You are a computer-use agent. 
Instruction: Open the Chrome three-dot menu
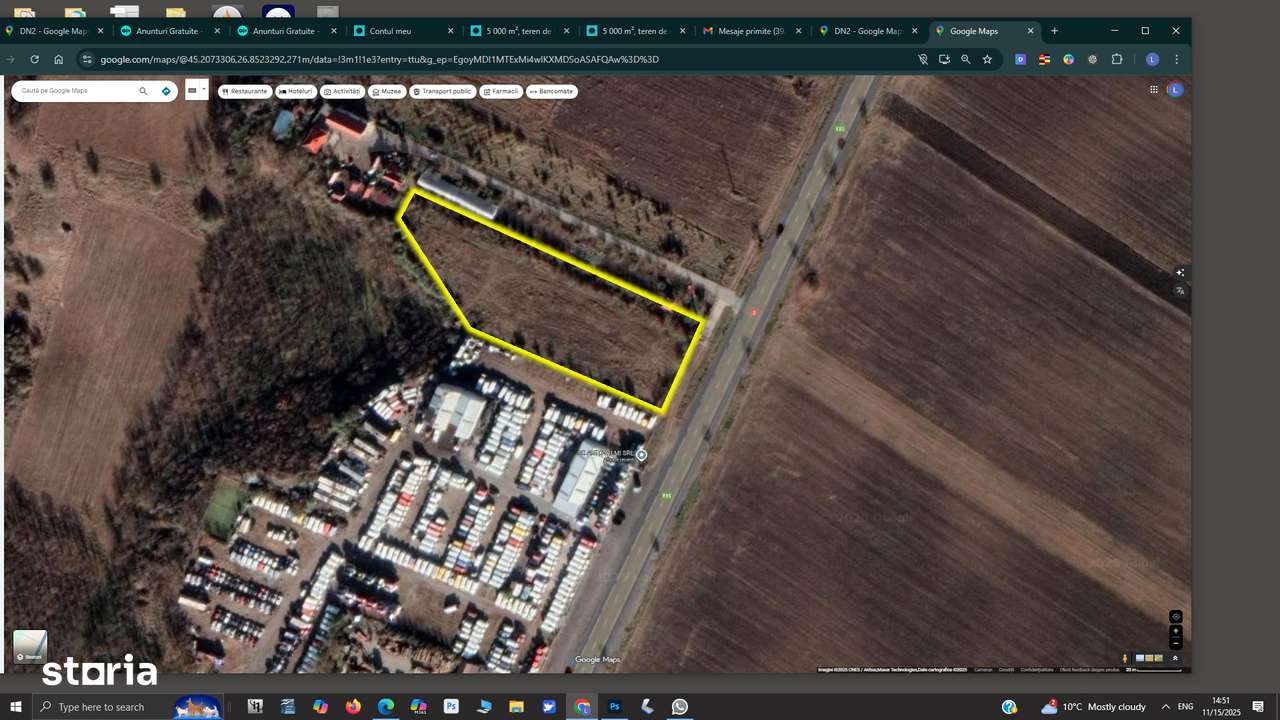[1176, 59]
